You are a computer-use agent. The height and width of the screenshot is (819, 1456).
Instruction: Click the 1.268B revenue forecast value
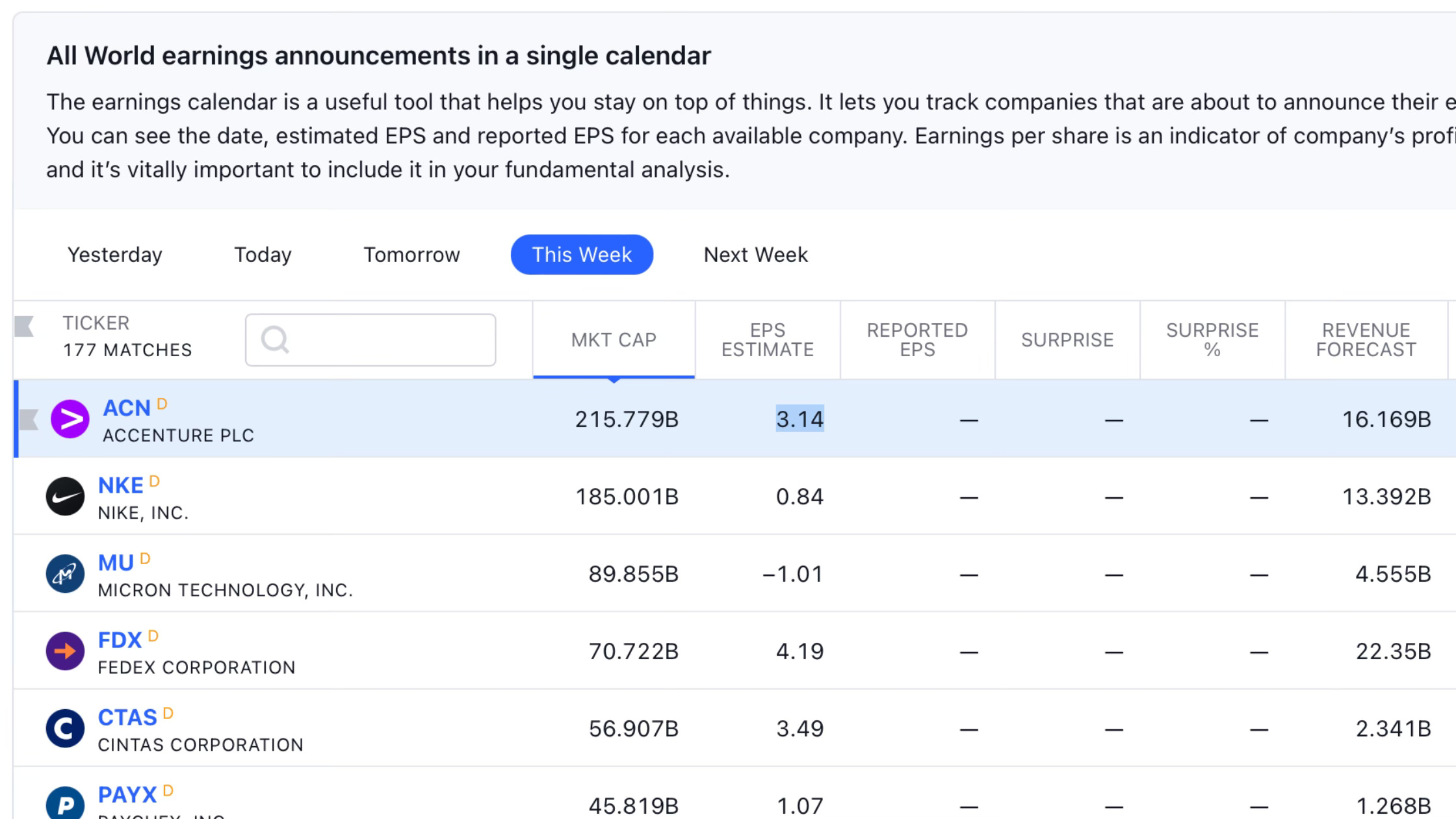[1394, 807]
